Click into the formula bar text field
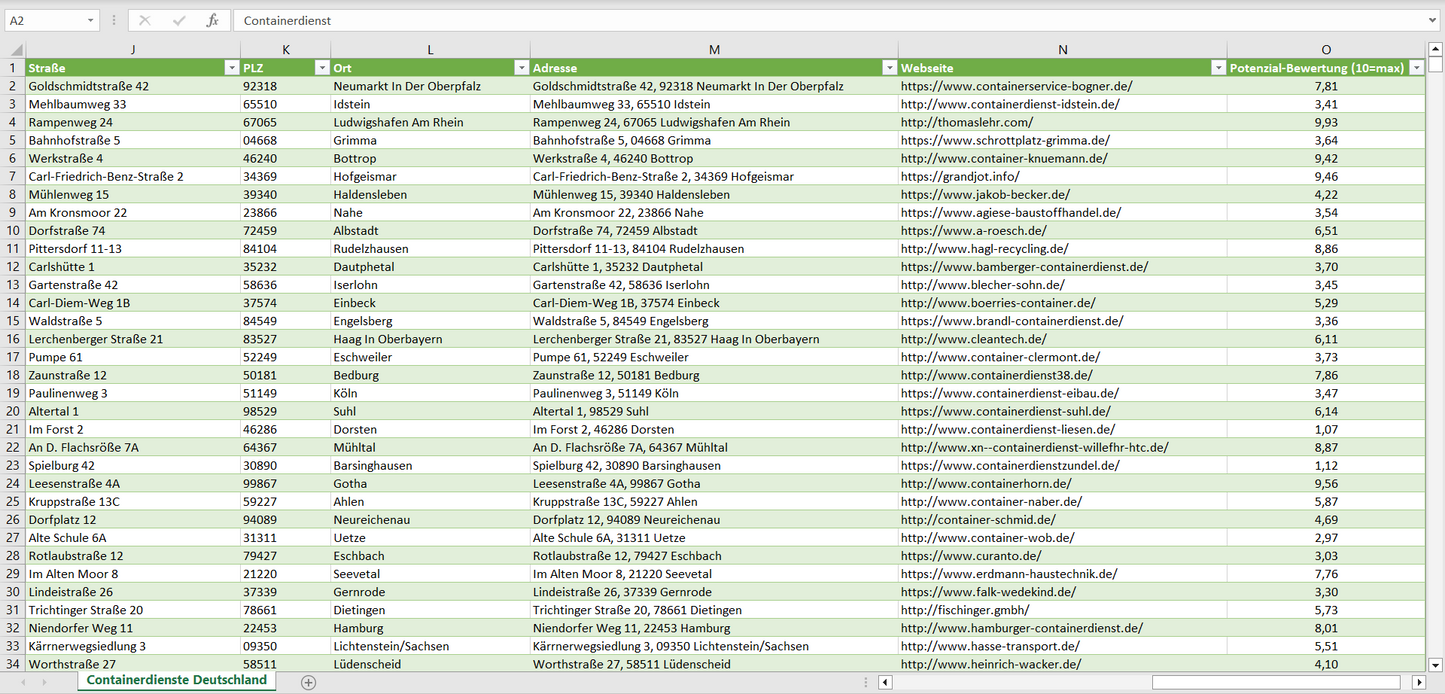Image resolution: width=1445 pixels, height=694 pixels. coord(800,20)
